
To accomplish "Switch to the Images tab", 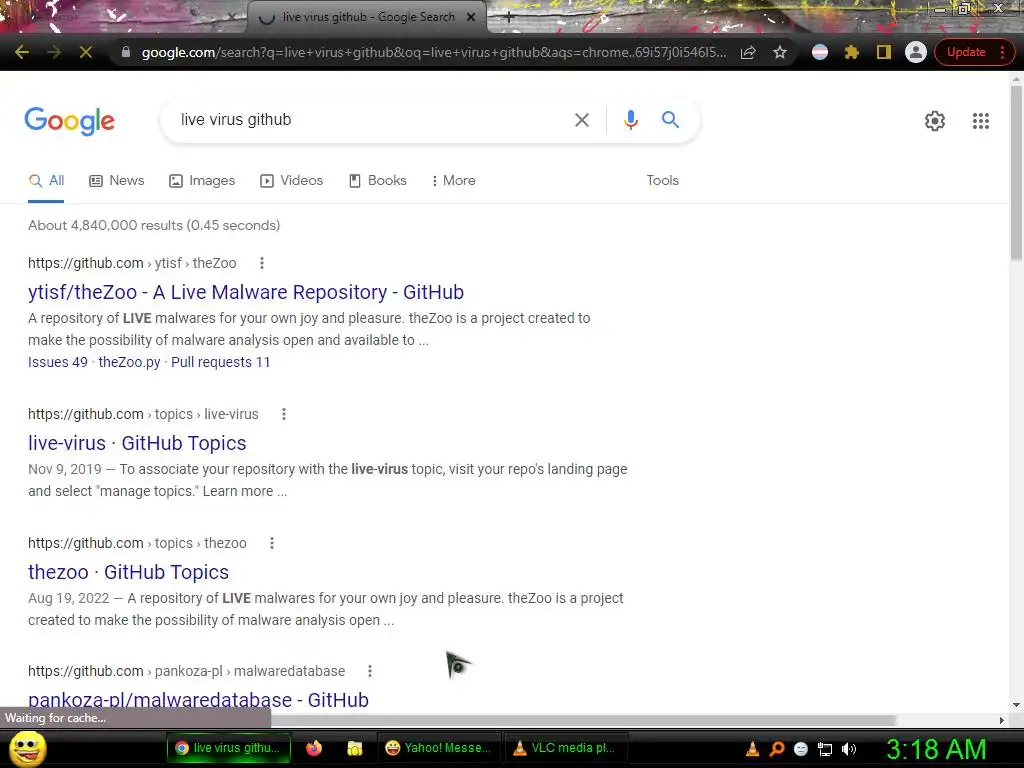I will (x=202, y=181).
